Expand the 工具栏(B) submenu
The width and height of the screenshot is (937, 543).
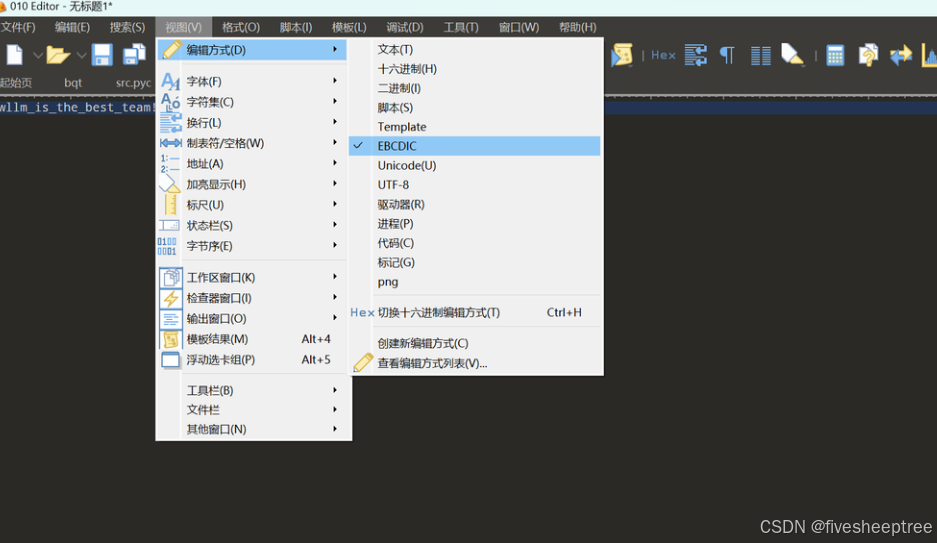point(253,390)
